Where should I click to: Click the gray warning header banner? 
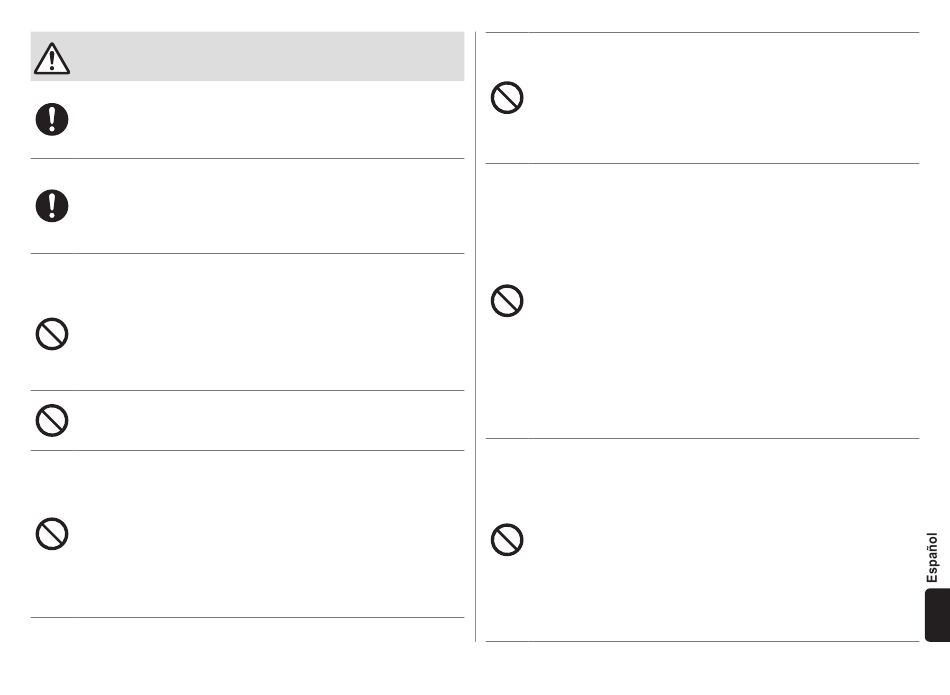coord(247,56)
